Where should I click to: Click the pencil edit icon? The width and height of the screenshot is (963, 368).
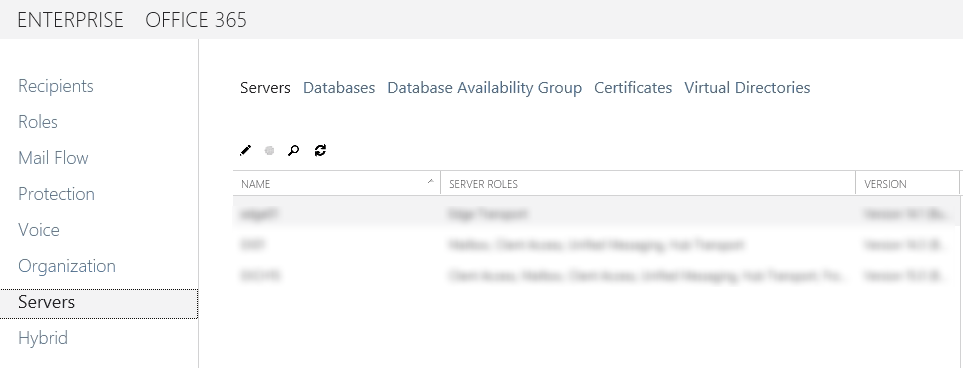[x=246, y=151]
